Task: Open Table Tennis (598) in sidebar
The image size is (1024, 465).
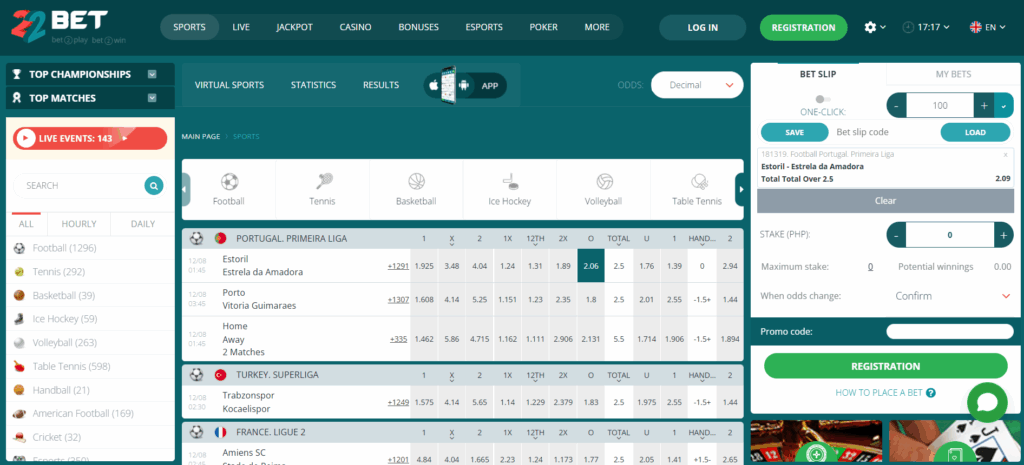Action: (71, 366)
